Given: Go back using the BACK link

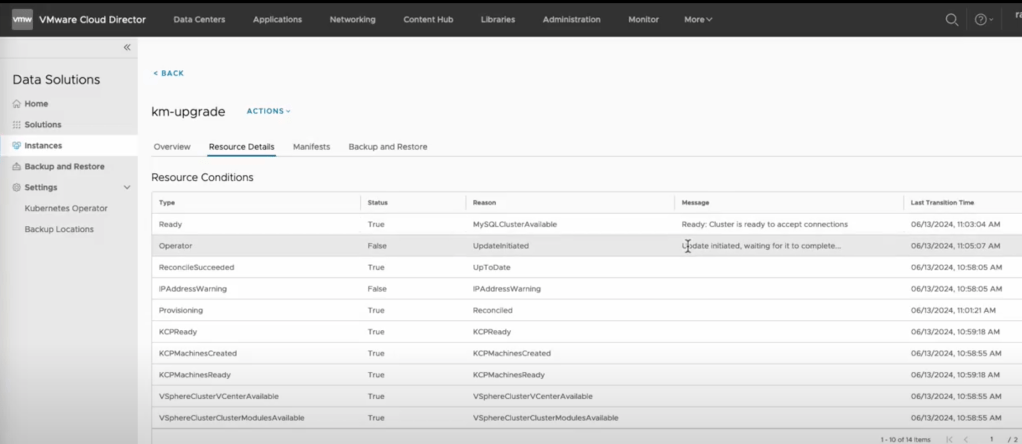Looking at the screenshot, I should [169, 73].
